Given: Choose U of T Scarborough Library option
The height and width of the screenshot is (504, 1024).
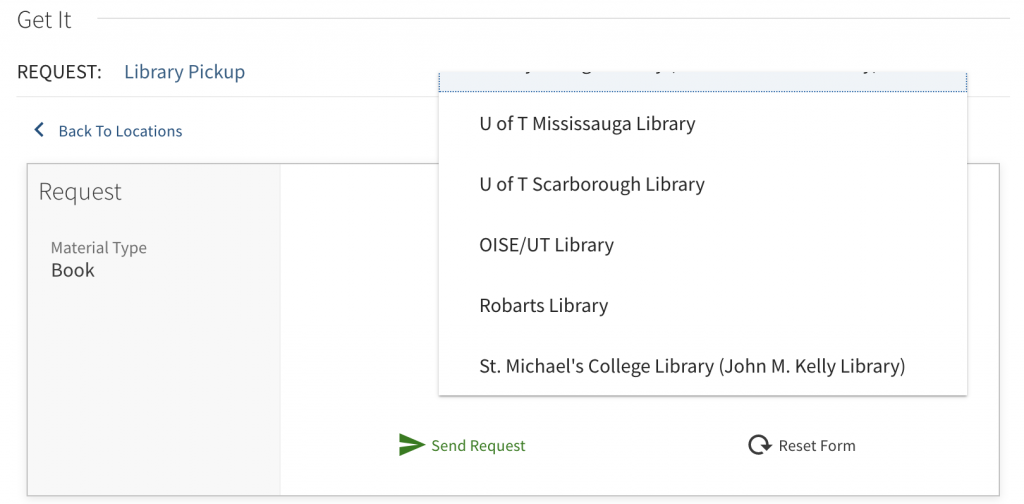Looking at the screenshot, I should click(x=592, y=184).
